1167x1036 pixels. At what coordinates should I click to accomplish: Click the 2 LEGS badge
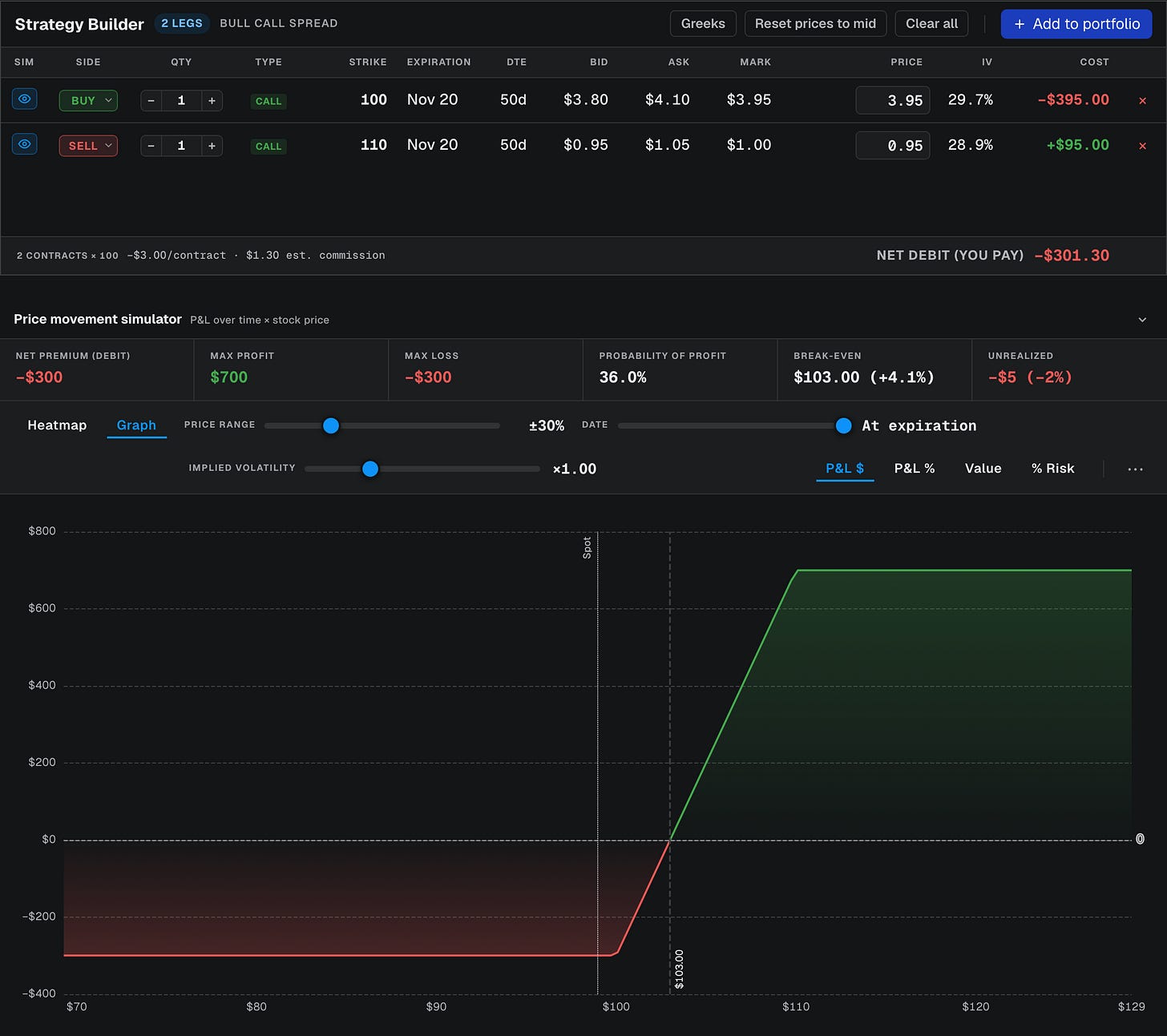182,23
